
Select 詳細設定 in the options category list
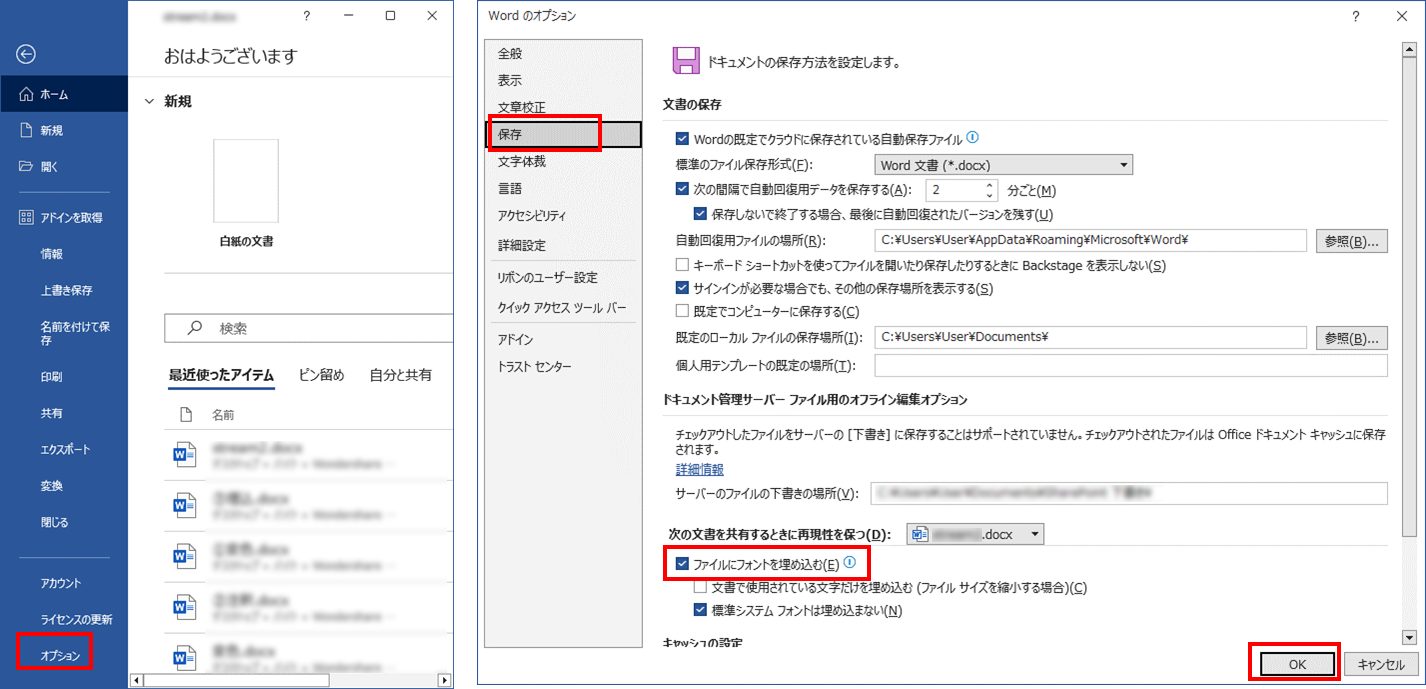click(521, 245)
